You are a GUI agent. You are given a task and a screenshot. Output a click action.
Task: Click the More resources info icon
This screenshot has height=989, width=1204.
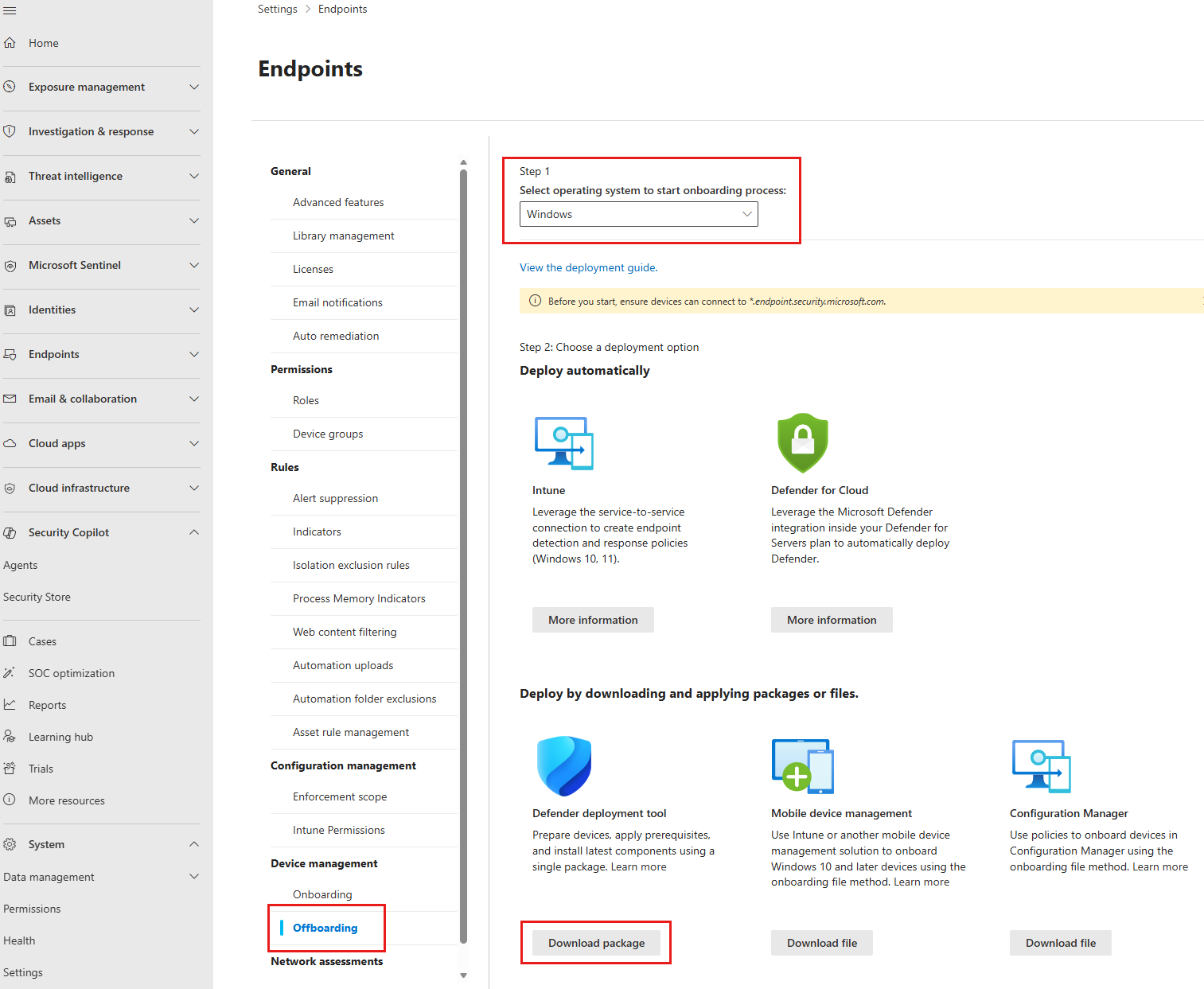click(10, 800)
